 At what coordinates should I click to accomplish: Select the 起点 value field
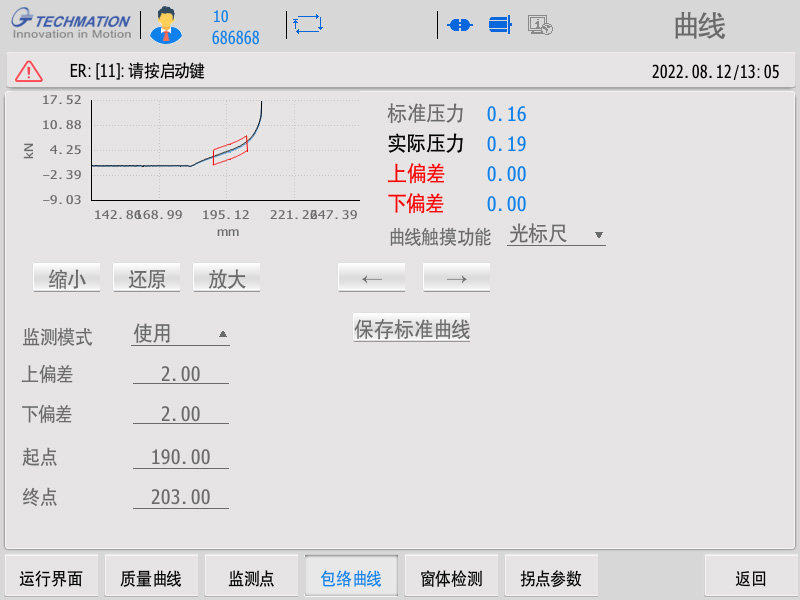pyautogui.click(x=180, y=457)
